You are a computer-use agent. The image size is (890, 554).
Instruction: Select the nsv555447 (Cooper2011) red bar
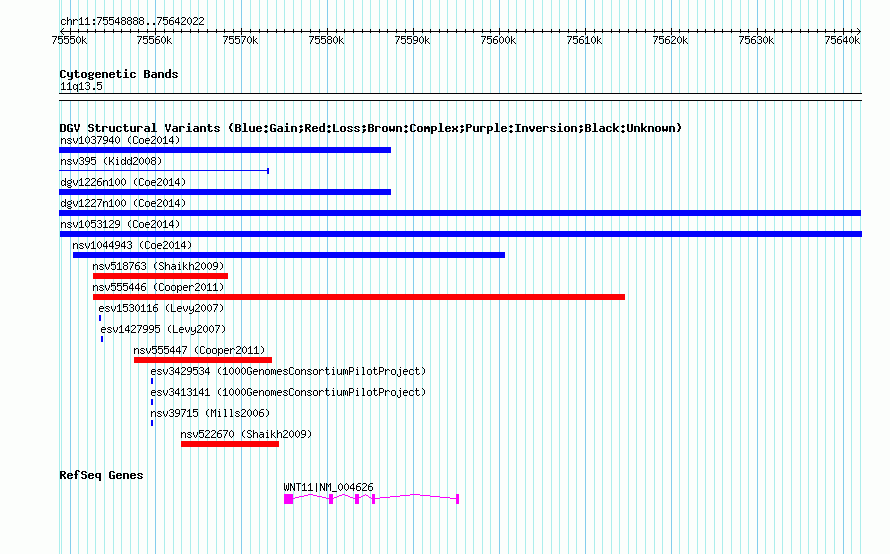pyautogui.click(x=203, y=360)
